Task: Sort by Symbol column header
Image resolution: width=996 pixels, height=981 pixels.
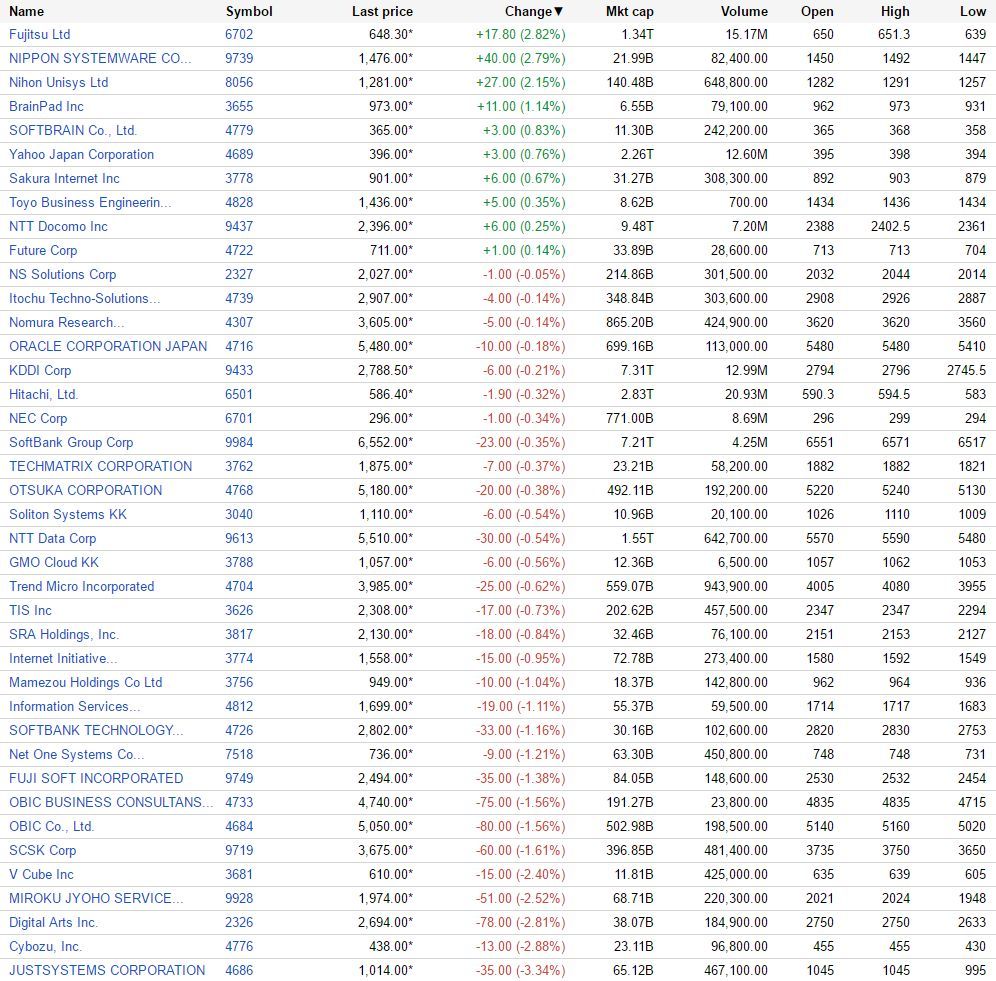Action: (x=249, y=11)
